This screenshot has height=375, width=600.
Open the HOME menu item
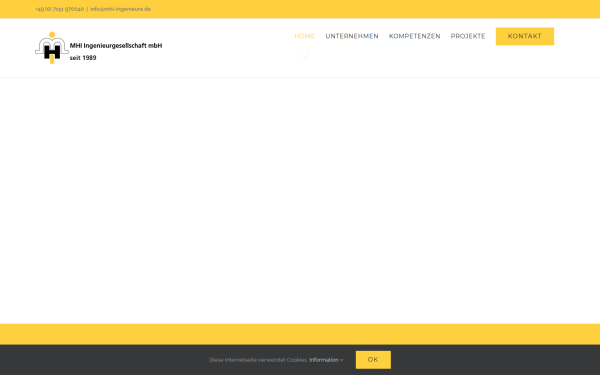[x=305, y=36]
